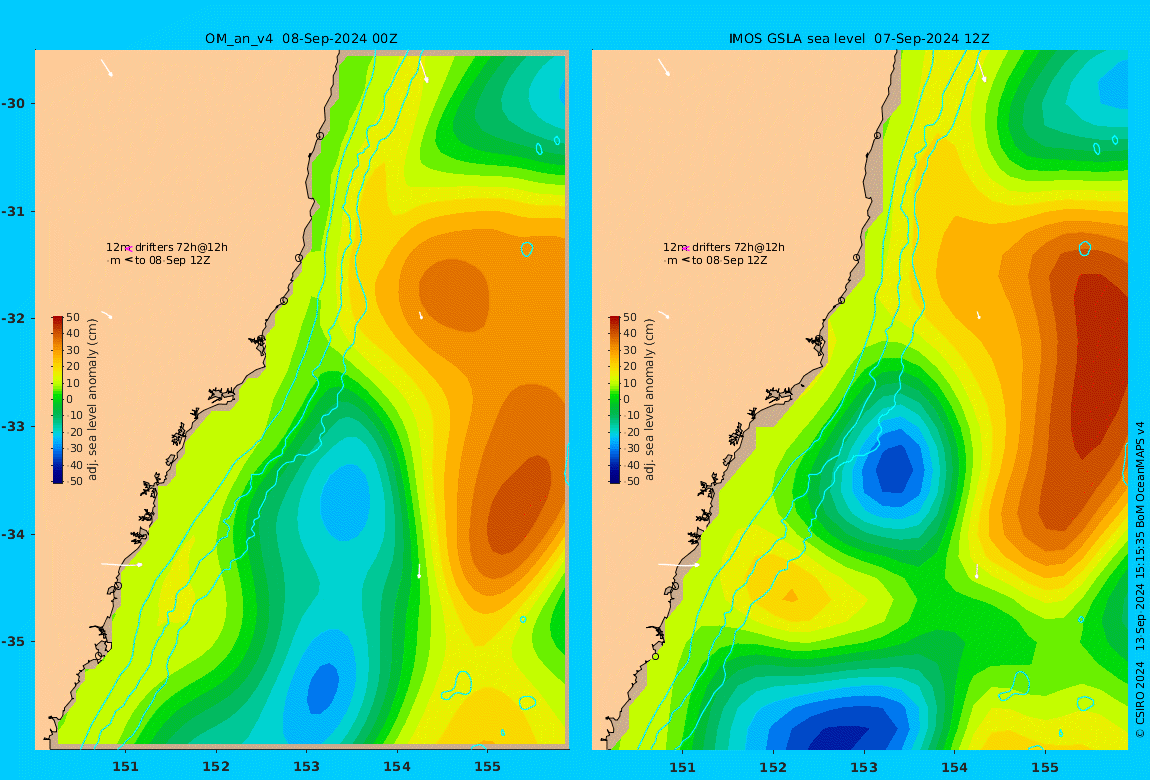Click the dark-blue 50 label on left colorbar
Screen dimensions: 1150x780
73,482
